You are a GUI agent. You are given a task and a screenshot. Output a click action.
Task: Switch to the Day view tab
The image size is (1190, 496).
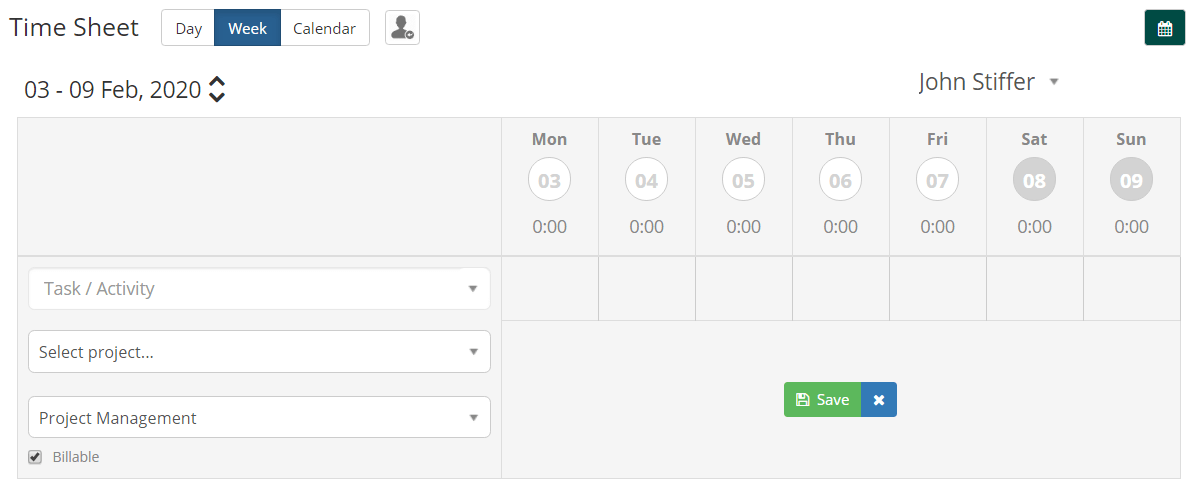click(x=188, y=28)
